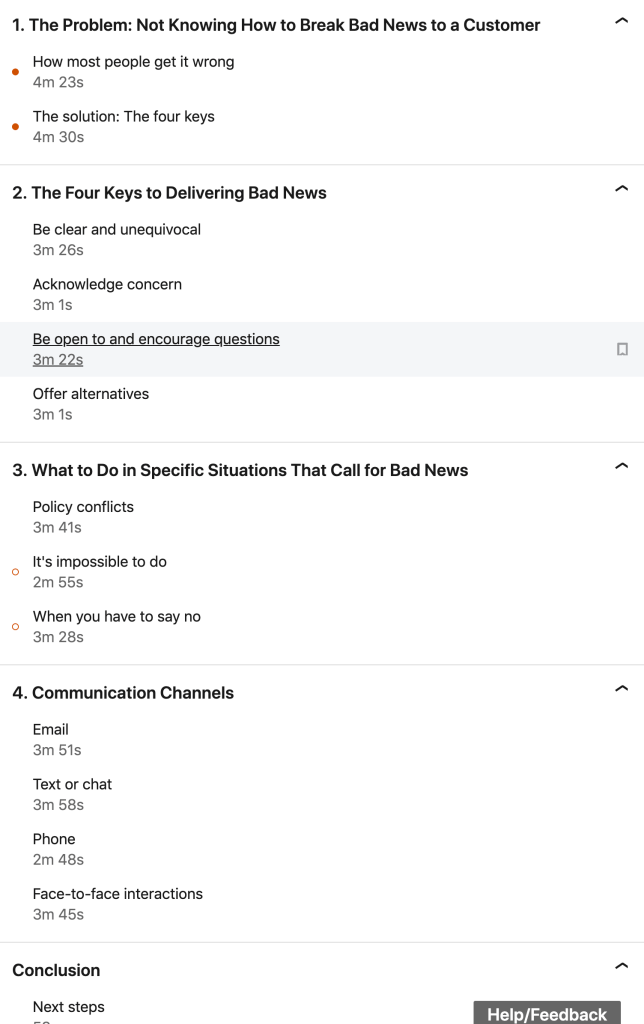The width and height of the screenshot is (644, 1024).
Task: Click the status dot beside 'How most people get it wrong'
Action: [x=15, y=72]
